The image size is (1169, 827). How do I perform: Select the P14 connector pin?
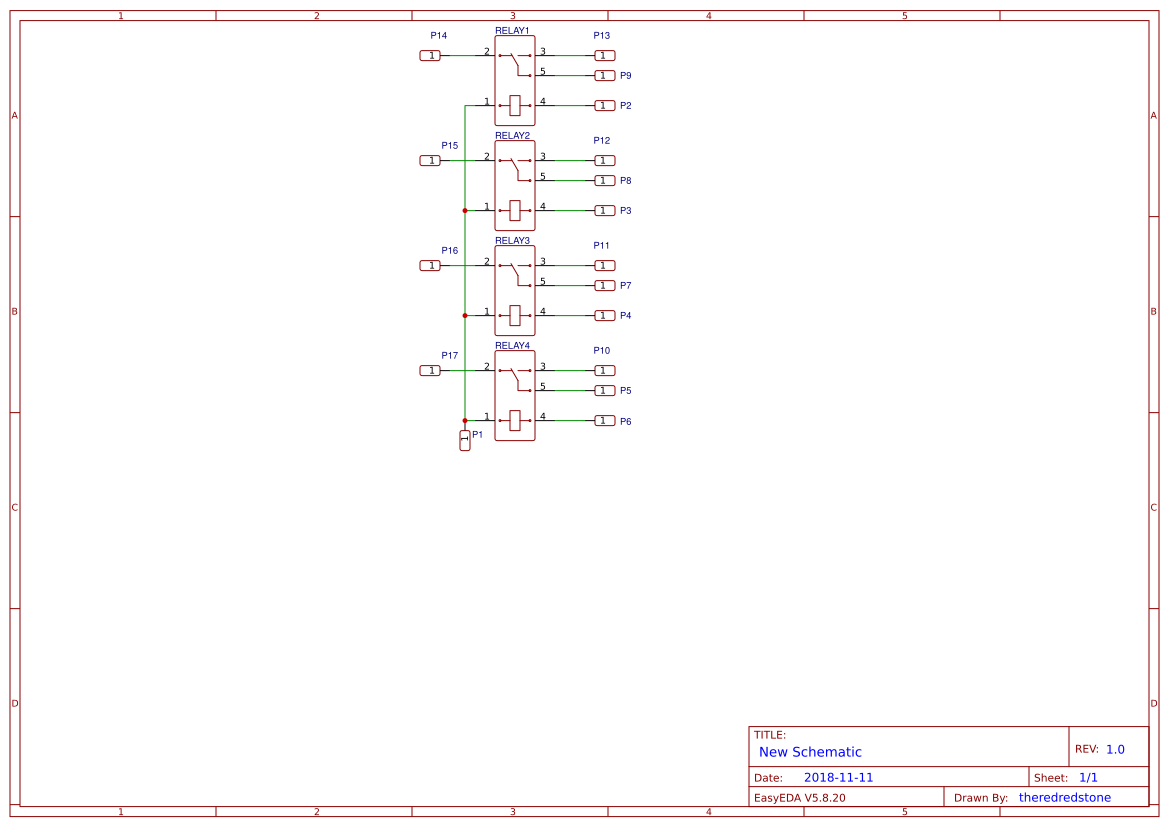(x=430, y=56)
